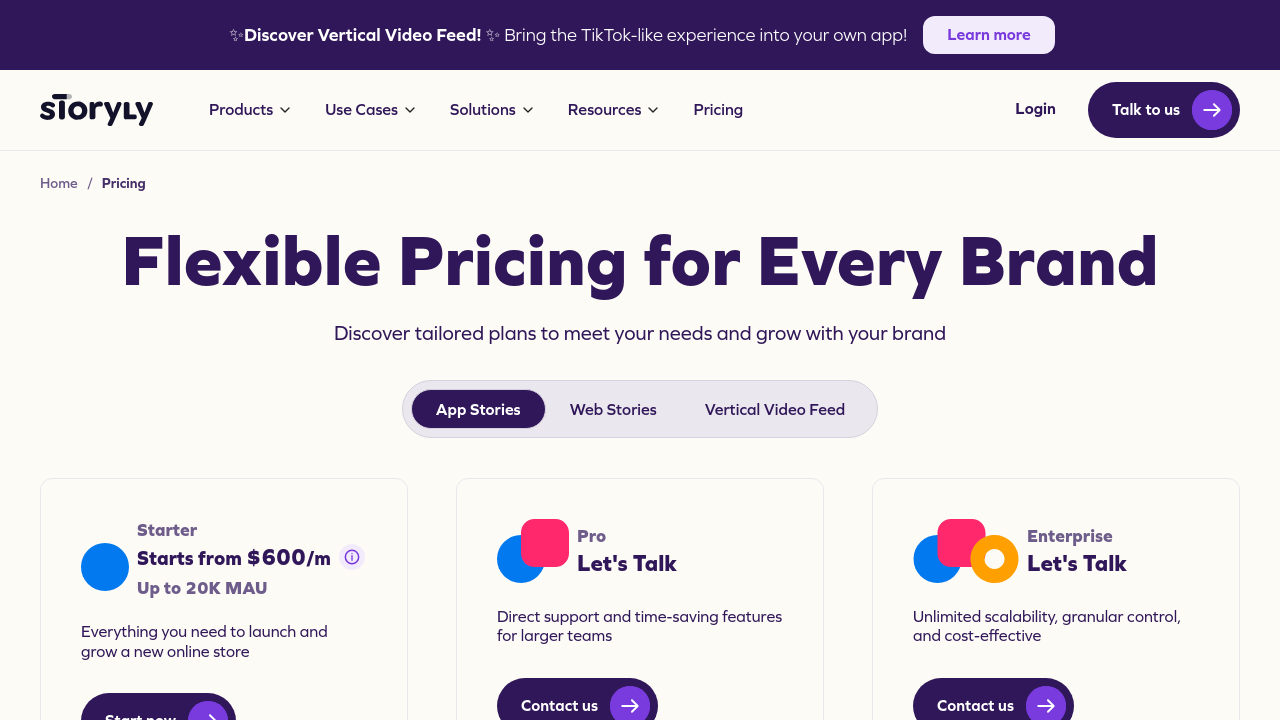The height and width of the screenshot is (720, 1280).
Task: Select the App Stories pricing toggle
Action: 478,409
